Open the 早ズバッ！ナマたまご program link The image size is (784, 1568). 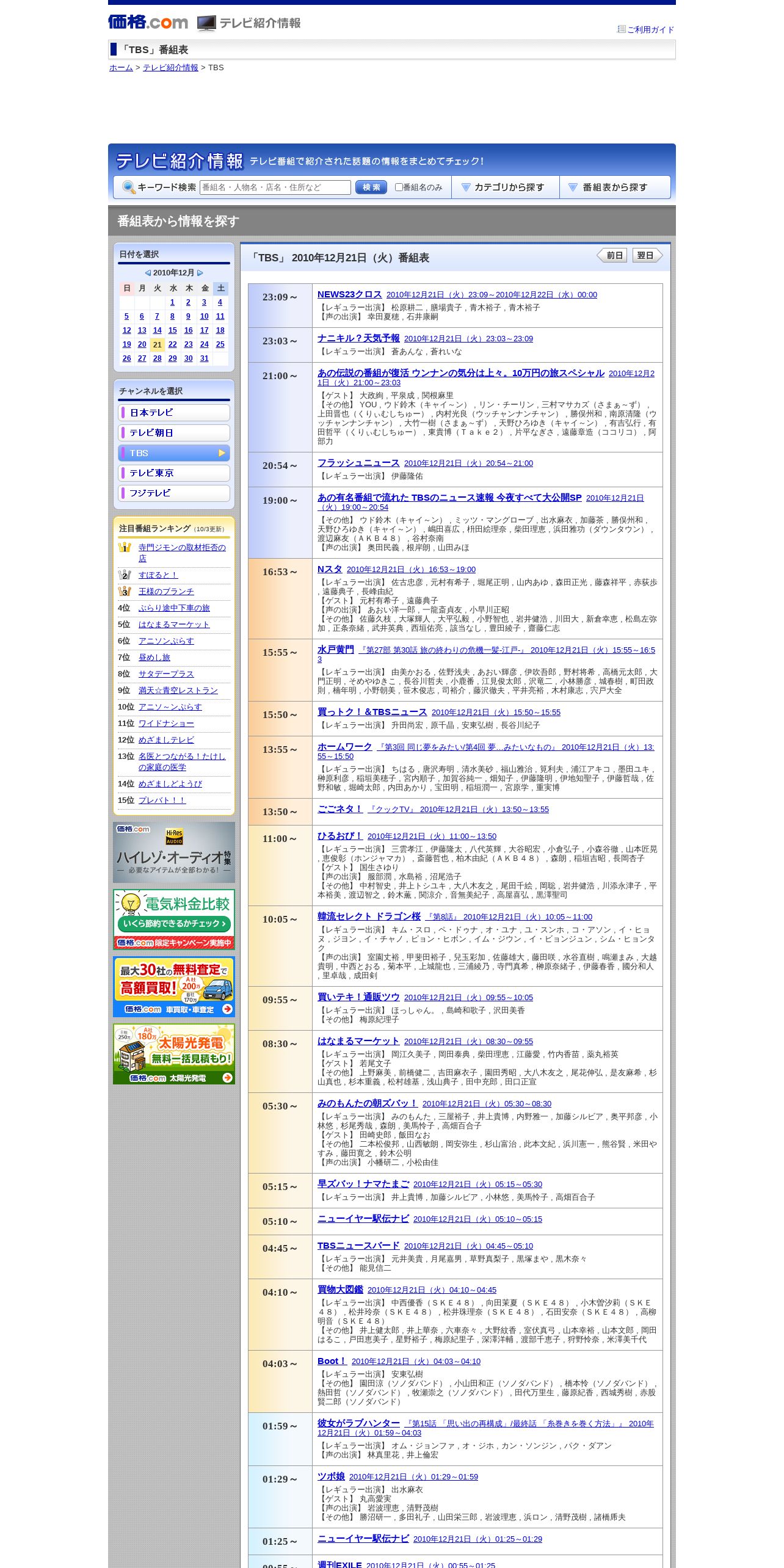363,1184
